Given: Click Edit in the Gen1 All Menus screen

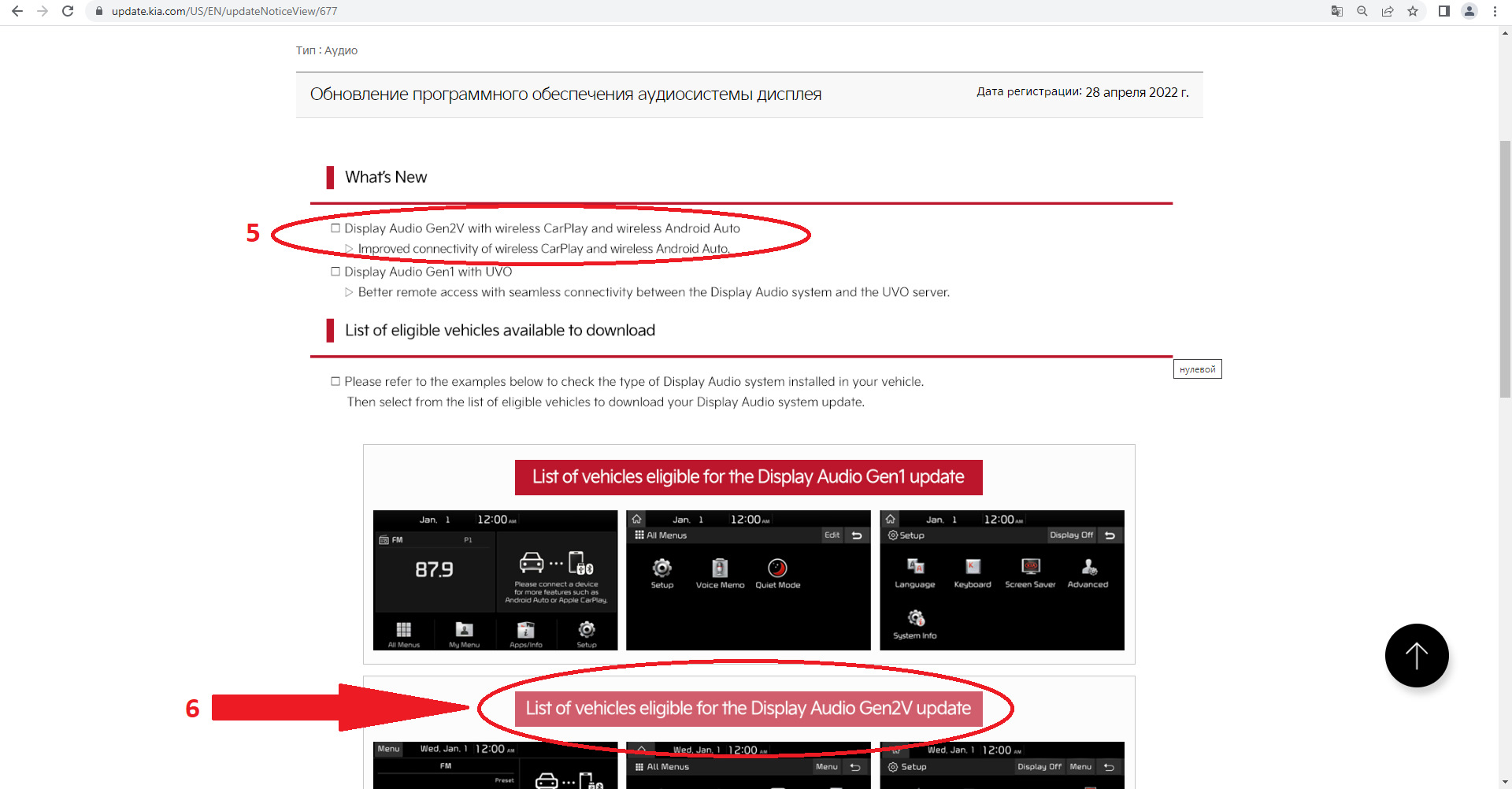Looking at the screenshot, I should click(832, 535).
